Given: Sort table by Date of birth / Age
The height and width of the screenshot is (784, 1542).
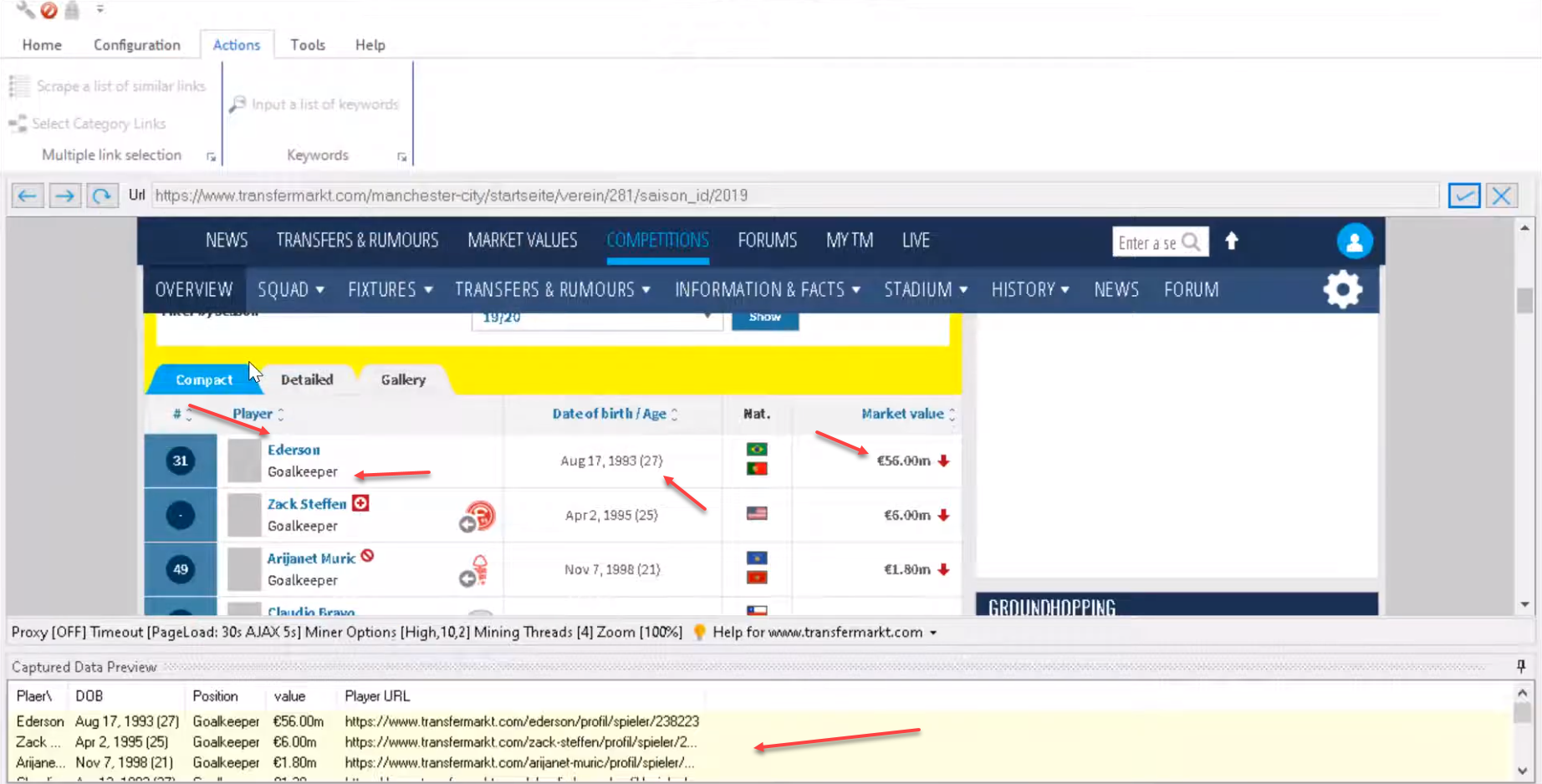Looking at the screenshot, I should [x=609, y=414].
